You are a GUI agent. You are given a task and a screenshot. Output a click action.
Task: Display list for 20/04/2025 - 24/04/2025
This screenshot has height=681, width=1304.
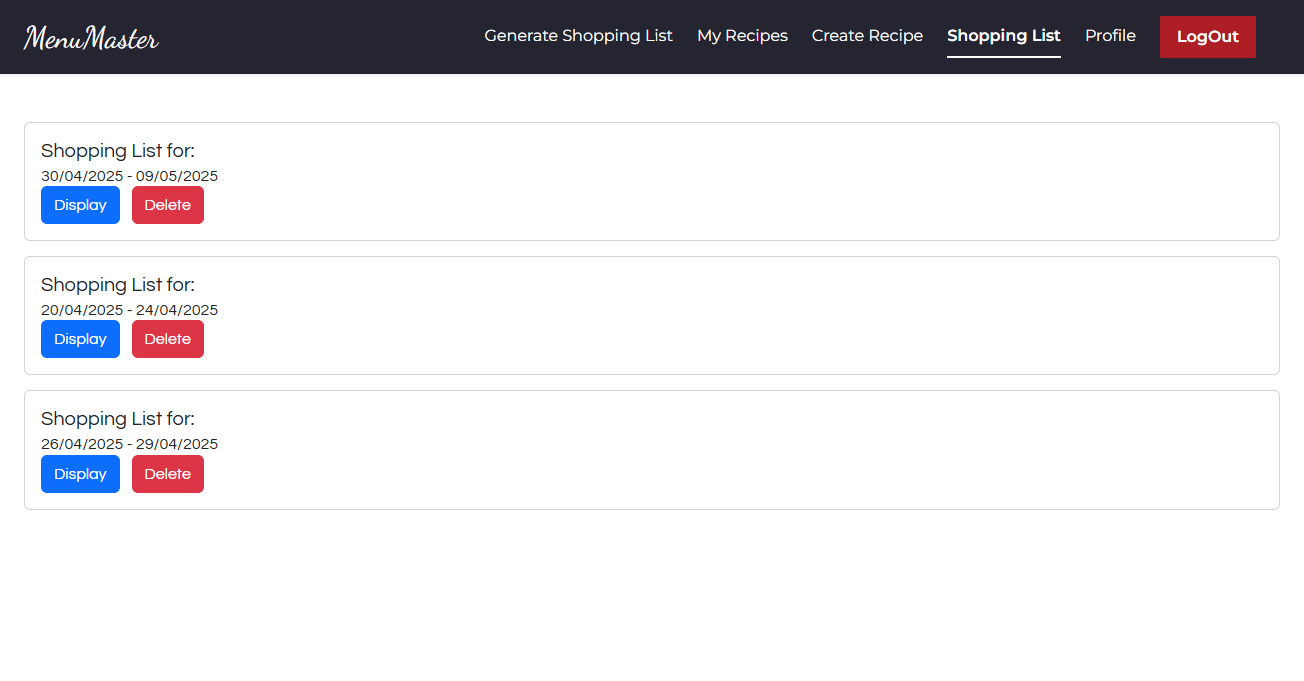point(80,339)
